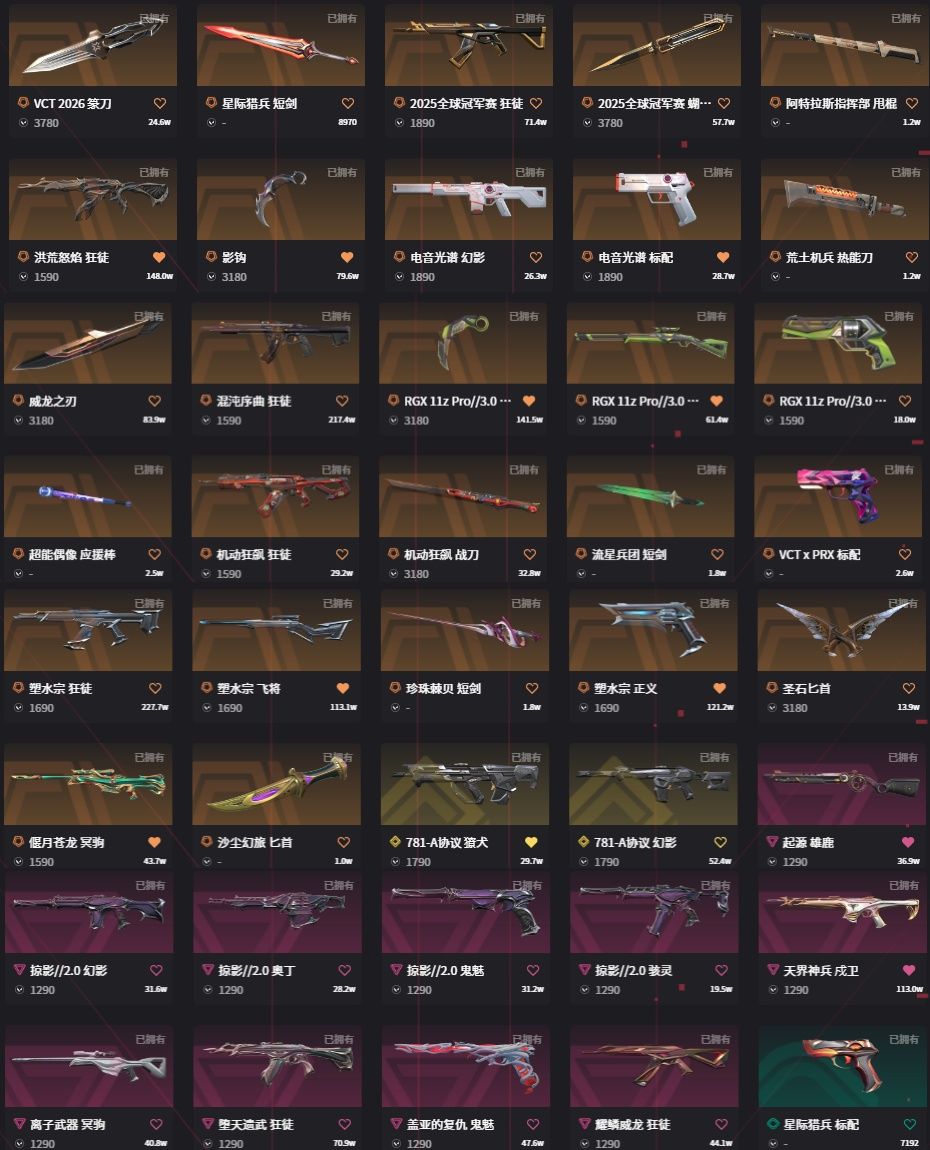Image resolution: width=930 pixels, height=1150 pixels.
Task: Click the heart on 星际猎兵 标配
Action: [910, 1124]
